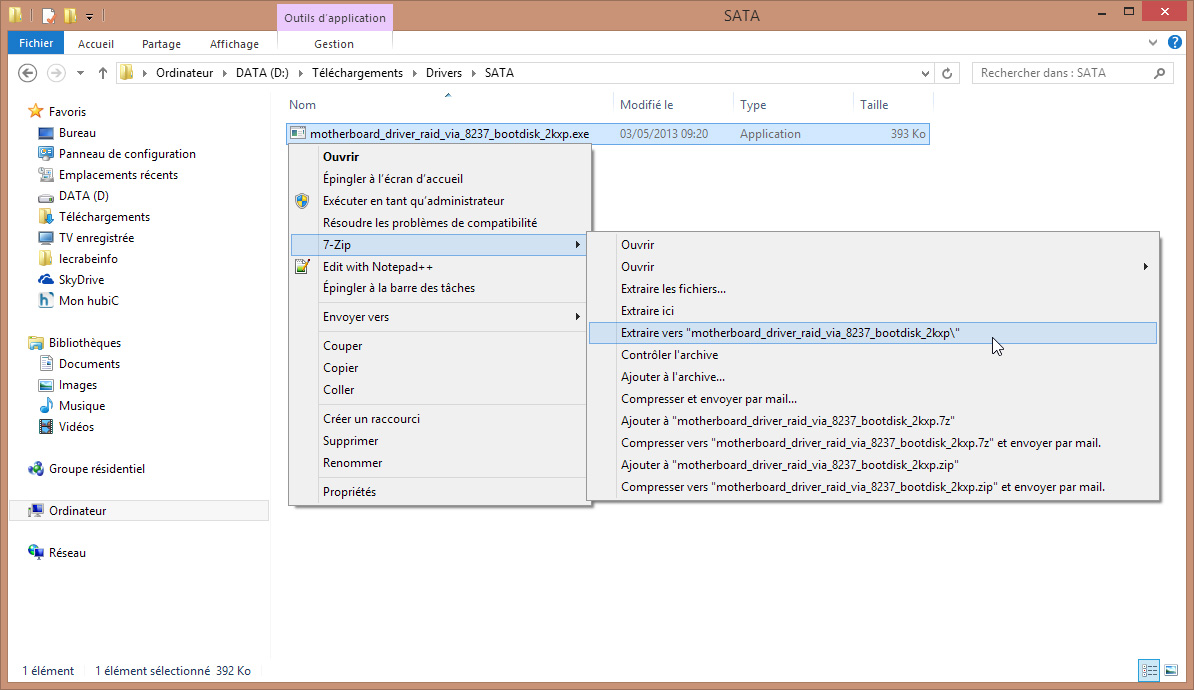Switch to large icons view
The width and height of the screenshot is (1194, 690).
pos(1171,670)
